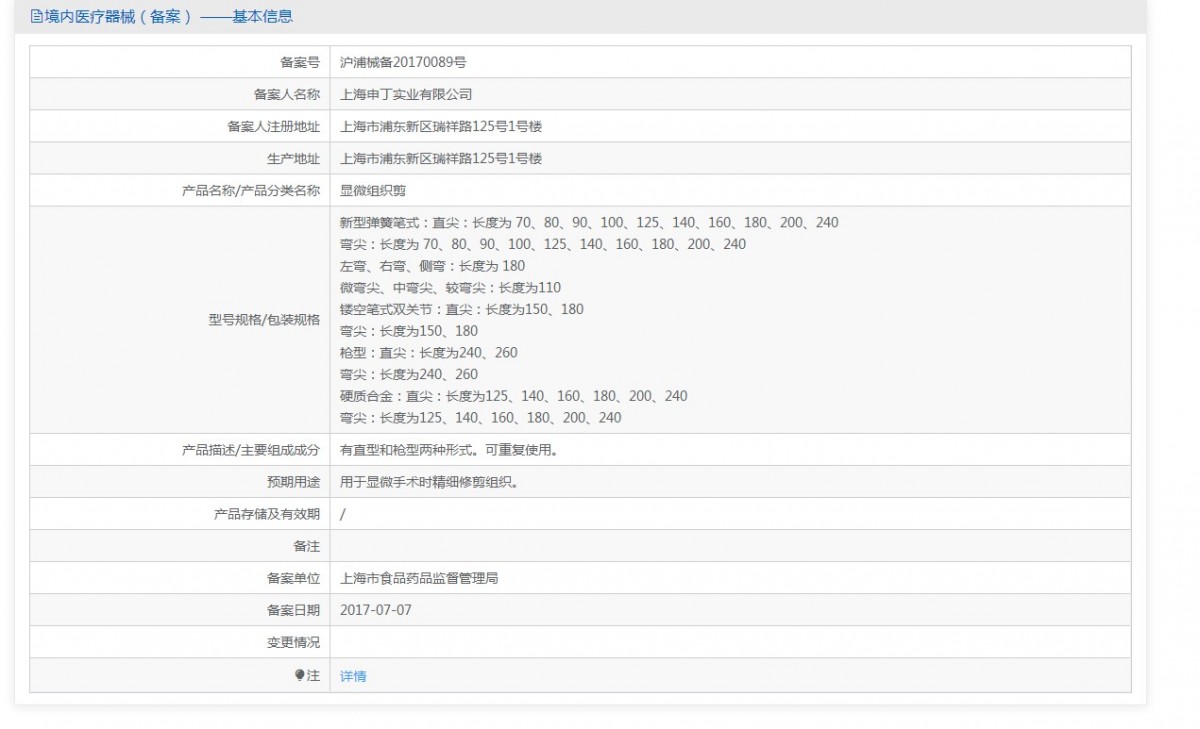The height and width of the screenshot is (729, 1200).
Task: Click line 枪型：直尖：长度为240、260
Action: coord(429,352)
